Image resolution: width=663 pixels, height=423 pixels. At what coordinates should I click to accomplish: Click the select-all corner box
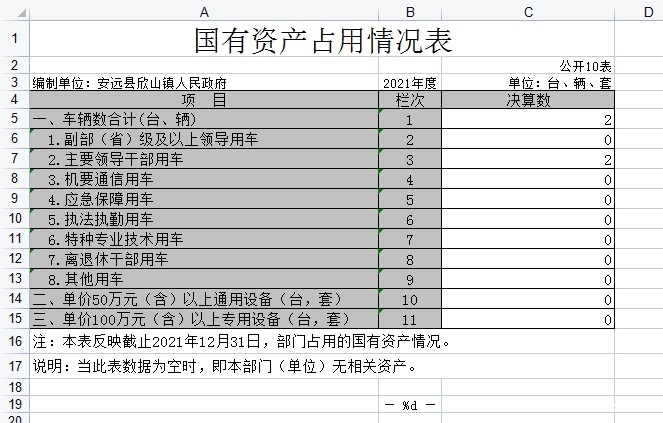(x=14, y=11)
